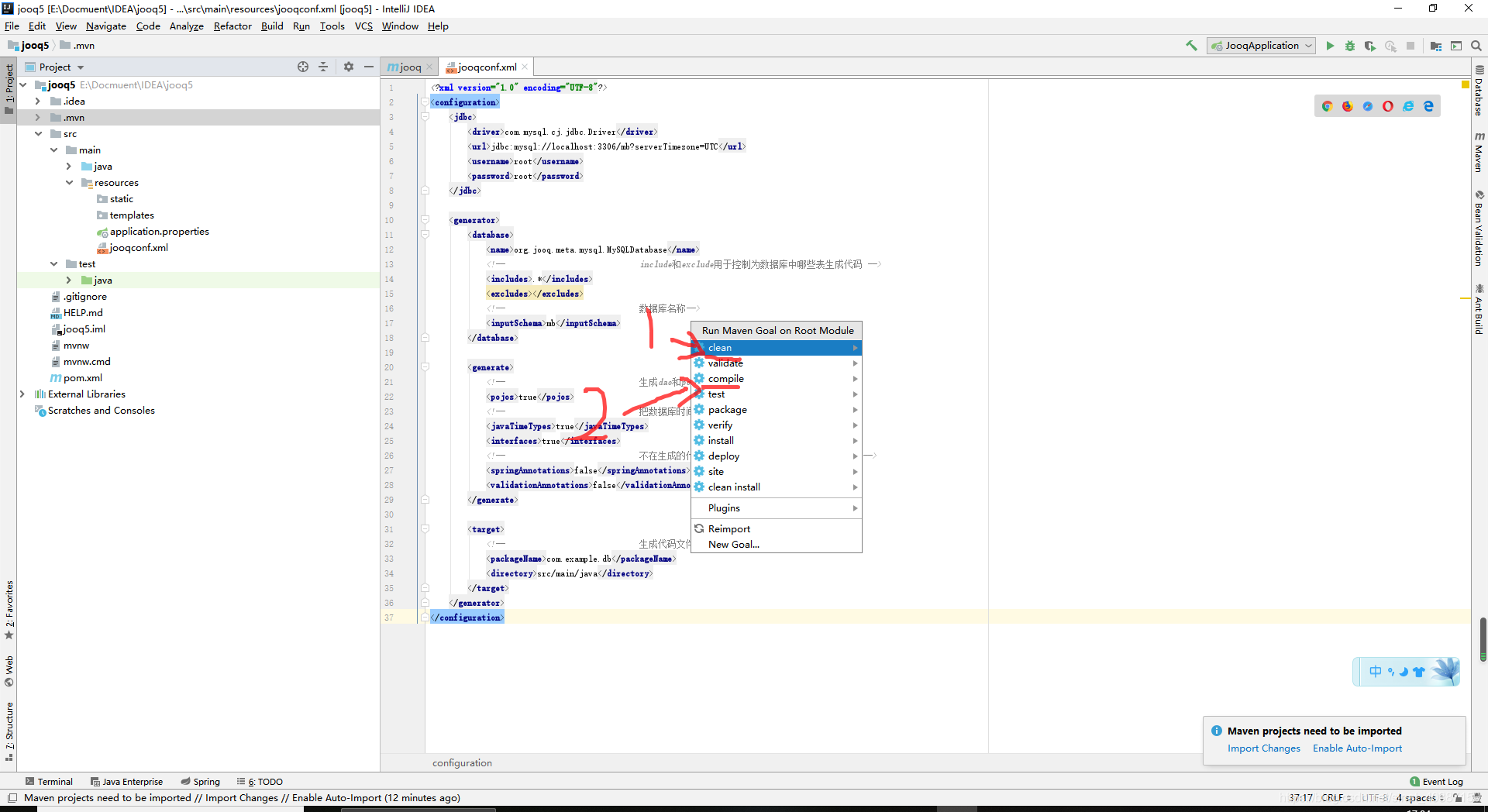This screenshot has height=812, width=1488.
Task: Collapse the src folder
Action: (37, 134)
